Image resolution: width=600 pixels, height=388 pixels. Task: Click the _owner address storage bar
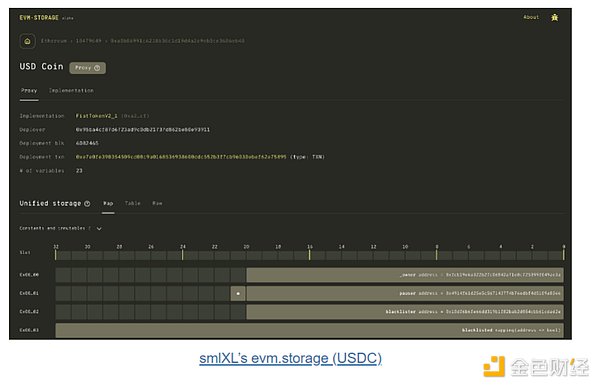click(405, 275)
